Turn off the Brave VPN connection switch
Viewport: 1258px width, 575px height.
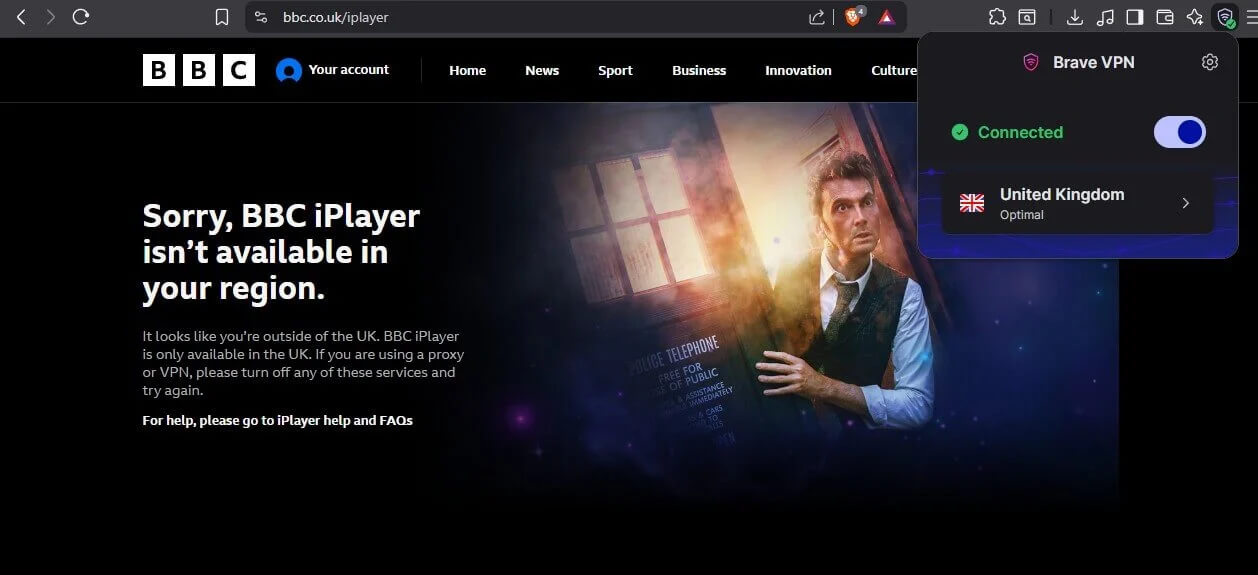point(1180,132)
